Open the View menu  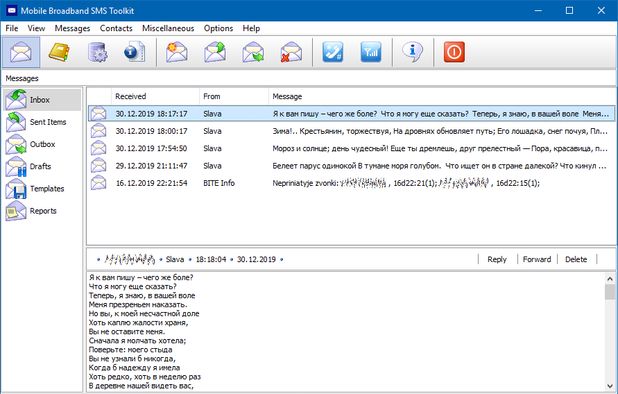(36, 28)
